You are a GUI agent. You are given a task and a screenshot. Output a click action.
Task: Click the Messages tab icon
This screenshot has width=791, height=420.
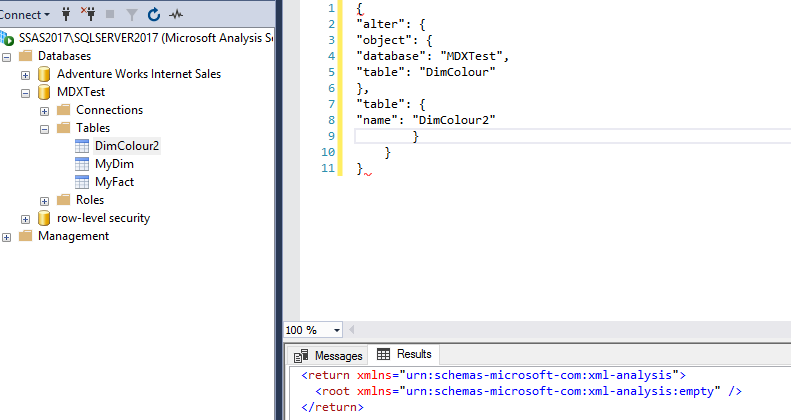pos(301,356)
